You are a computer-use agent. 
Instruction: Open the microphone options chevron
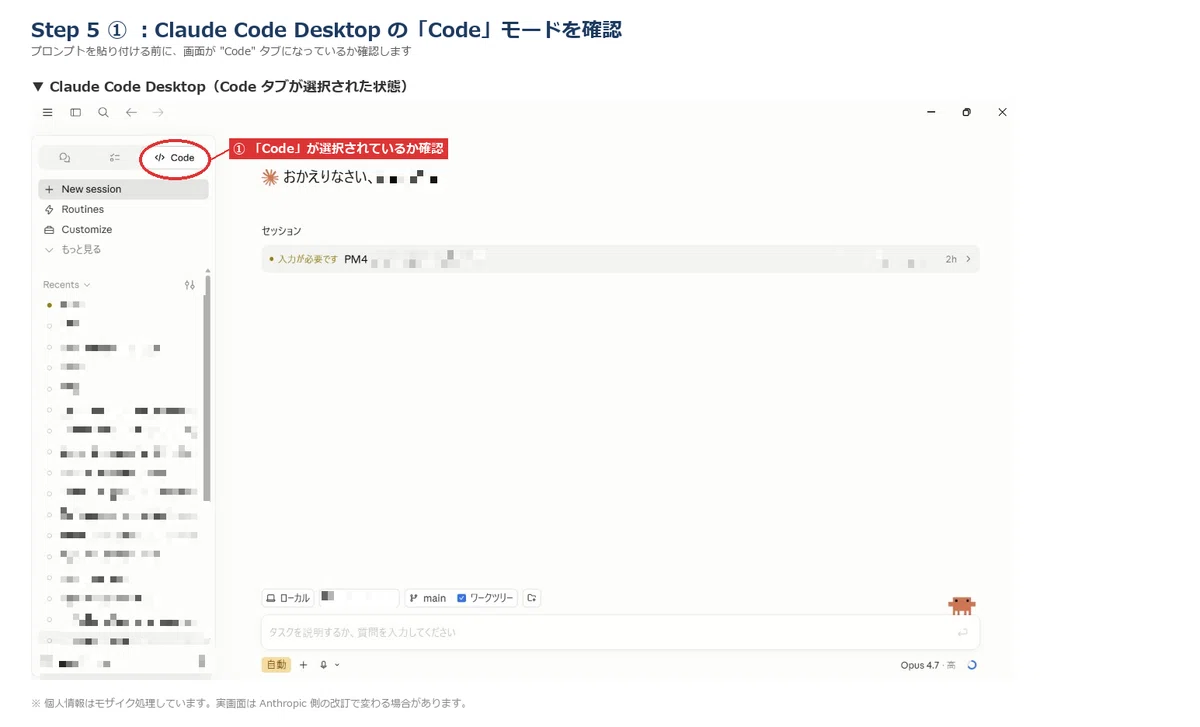[x=337, y=665]
